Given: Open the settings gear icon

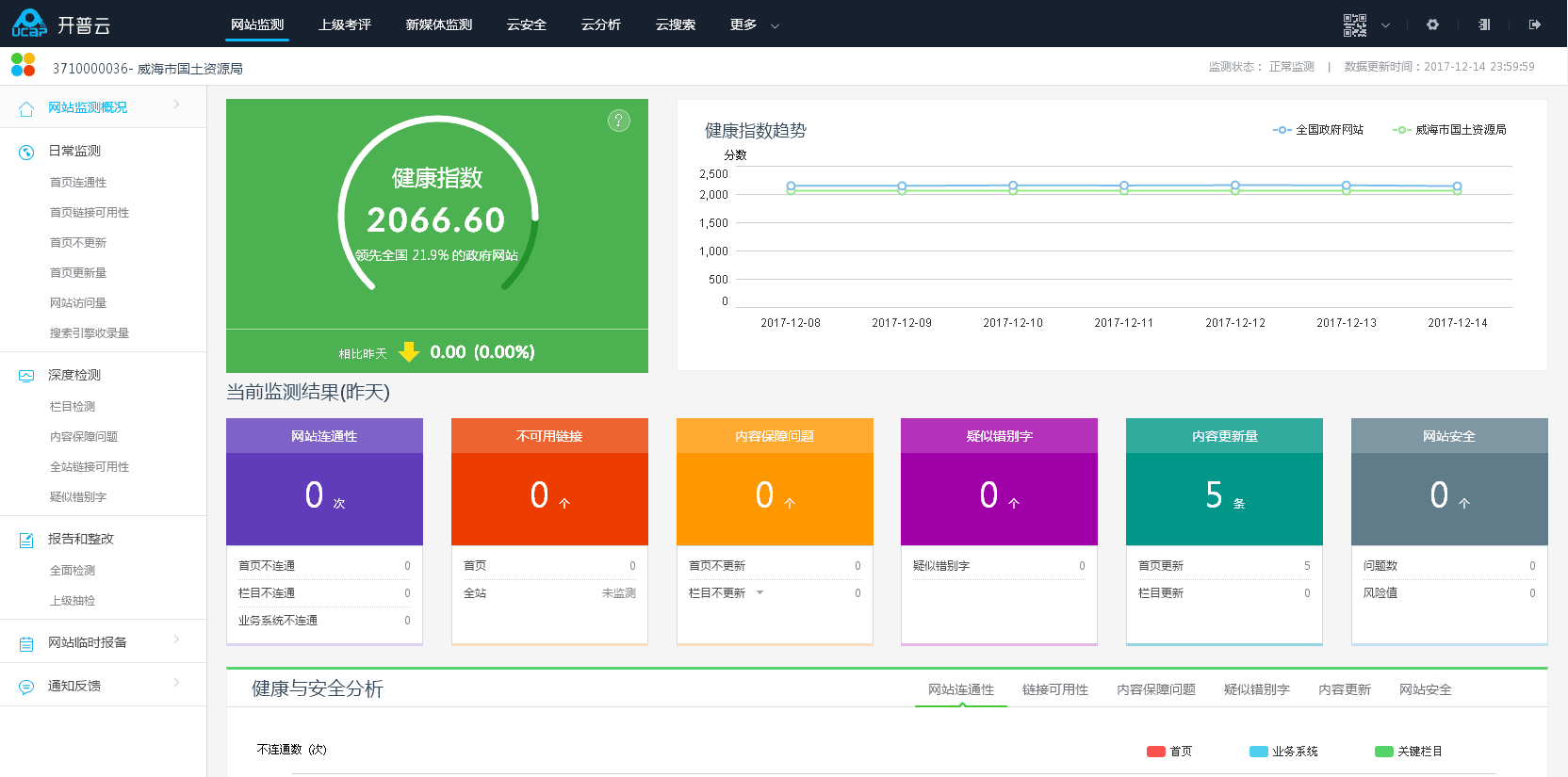Looking at the screenshot, I should click(1432, 25).
